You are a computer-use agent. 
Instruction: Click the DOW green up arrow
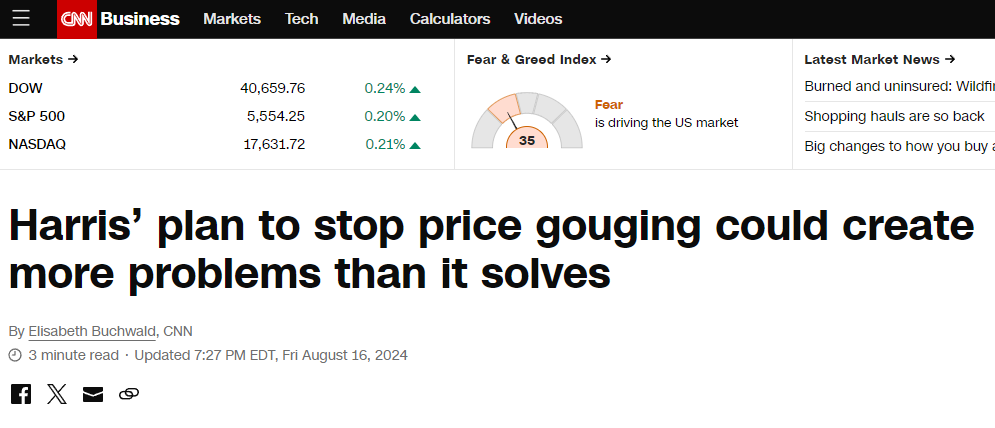[415, 88]
